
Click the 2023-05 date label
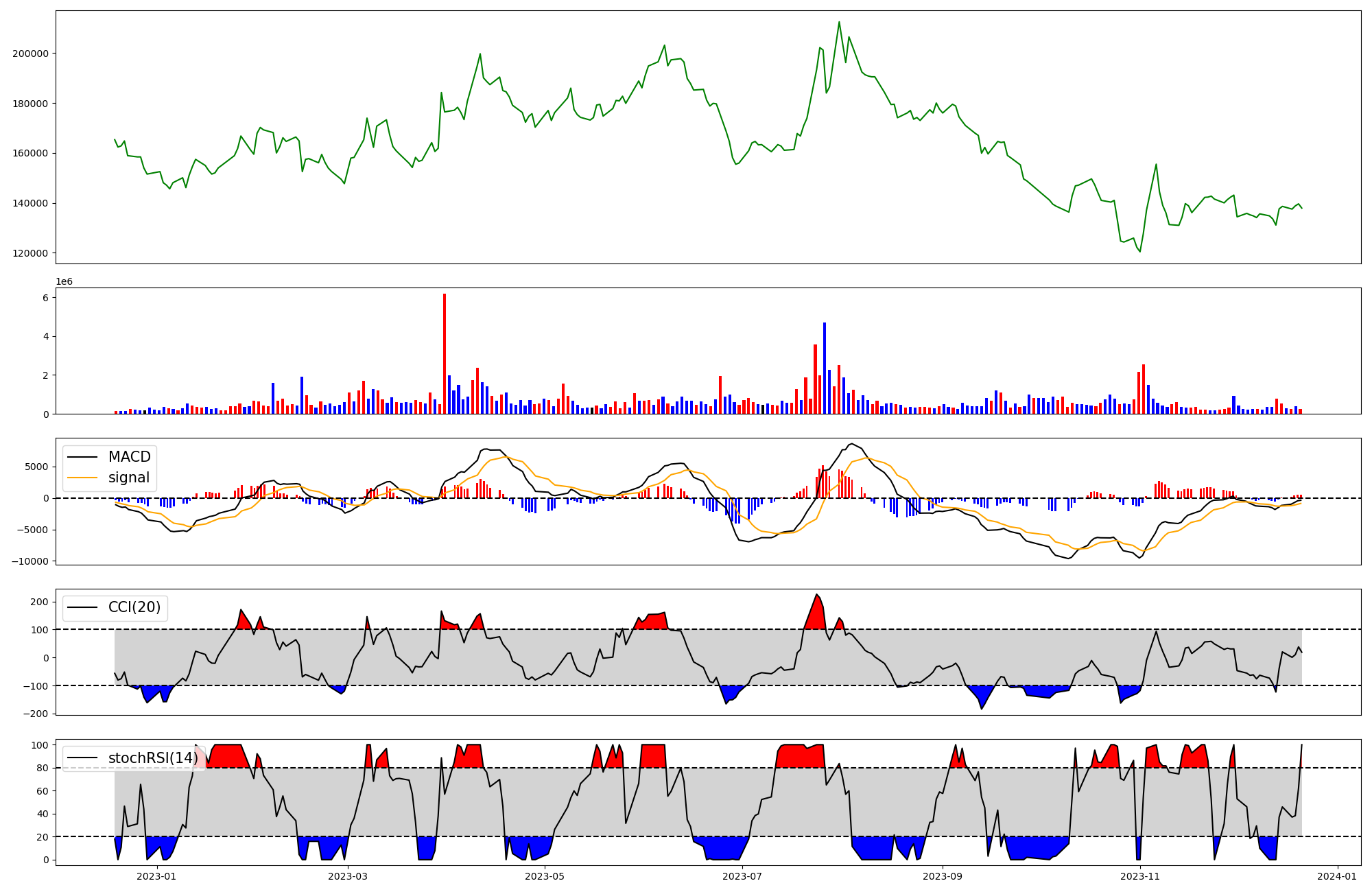point(545,876)
